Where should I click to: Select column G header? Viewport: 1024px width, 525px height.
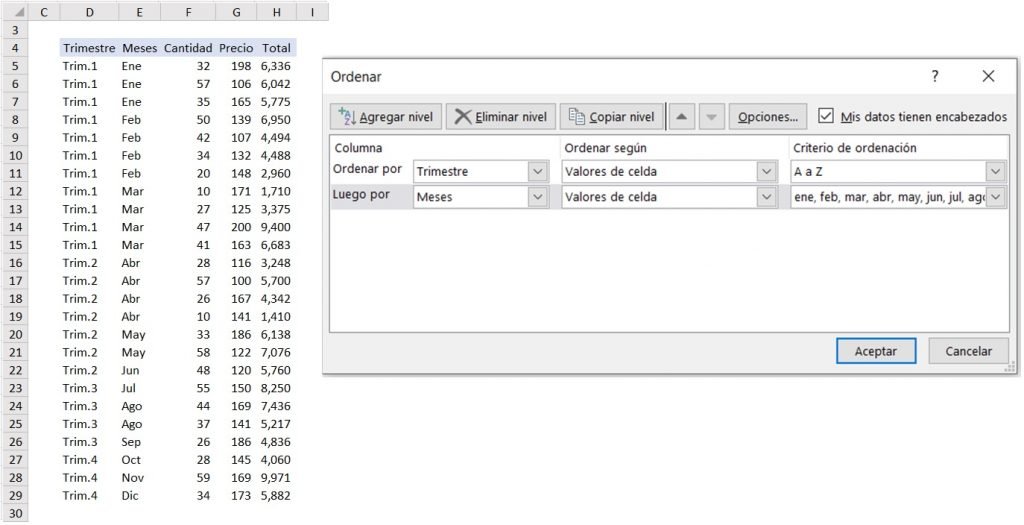pos(236,12)
